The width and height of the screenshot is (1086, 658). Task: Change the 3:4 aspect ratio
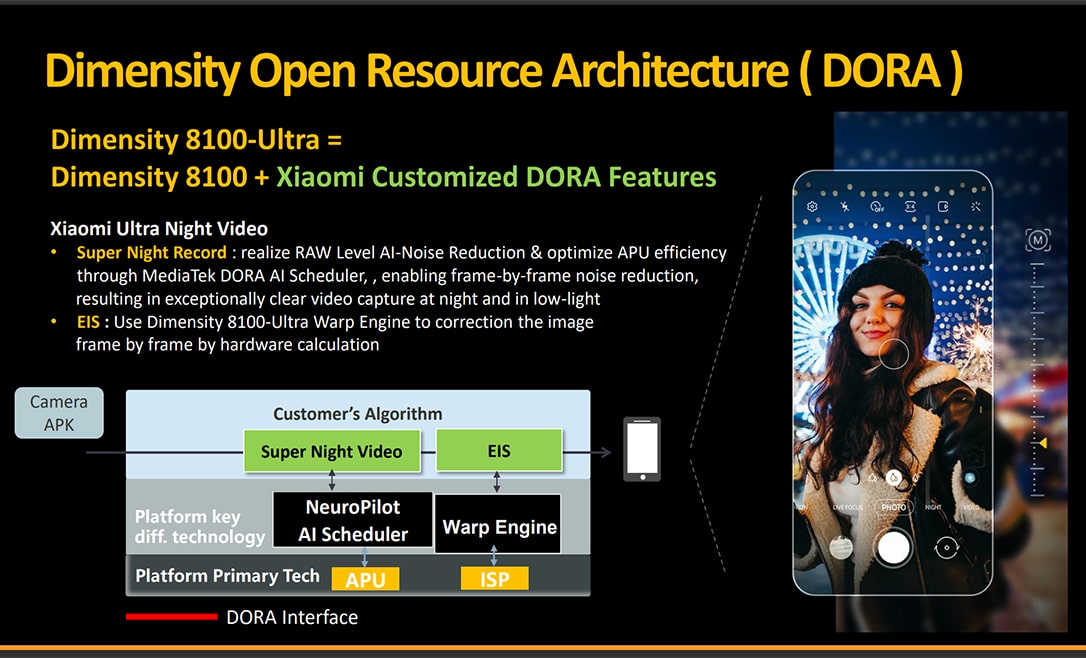[910, 207]
